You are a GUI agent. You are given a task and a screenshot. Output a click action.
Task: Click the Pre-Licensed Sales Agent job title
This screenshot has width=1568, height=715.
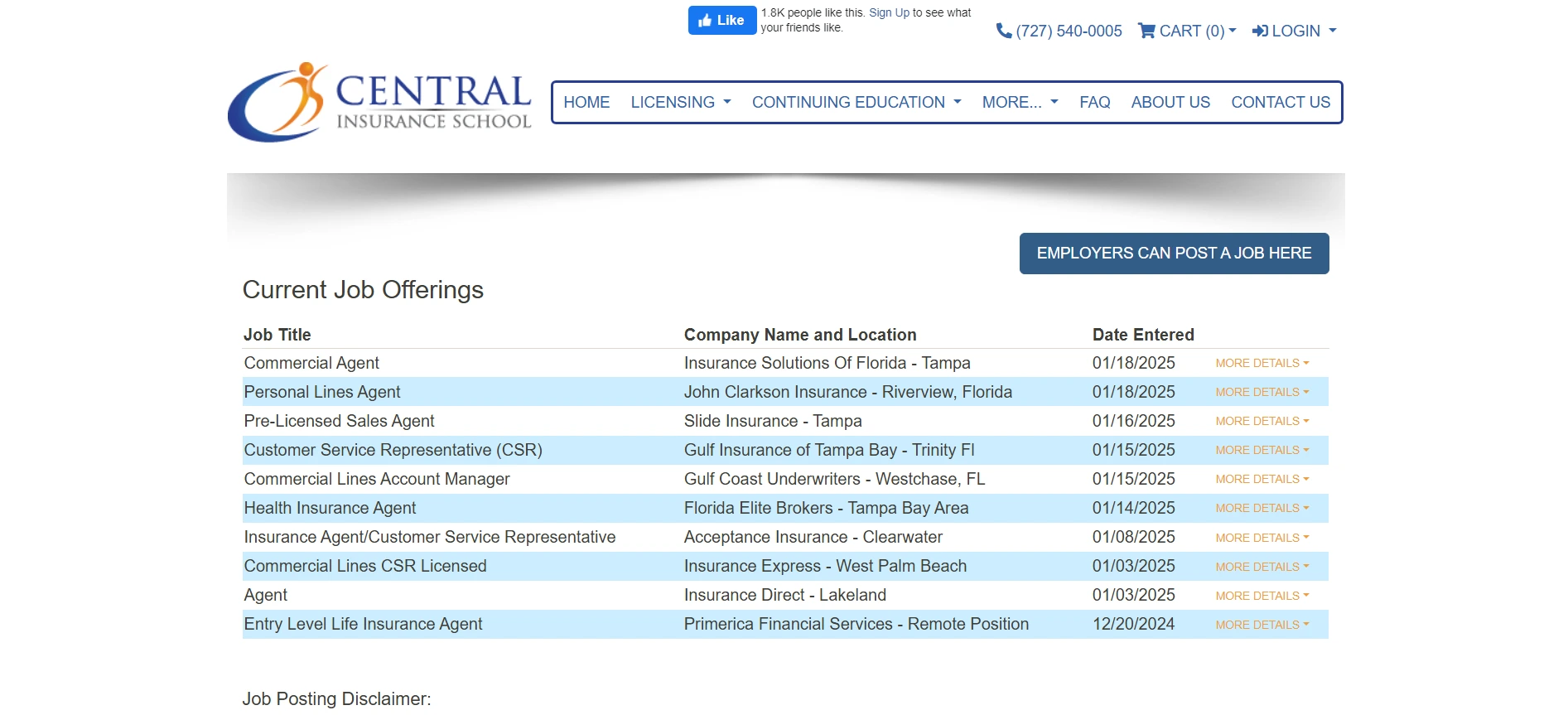click(x=339, y=421)
